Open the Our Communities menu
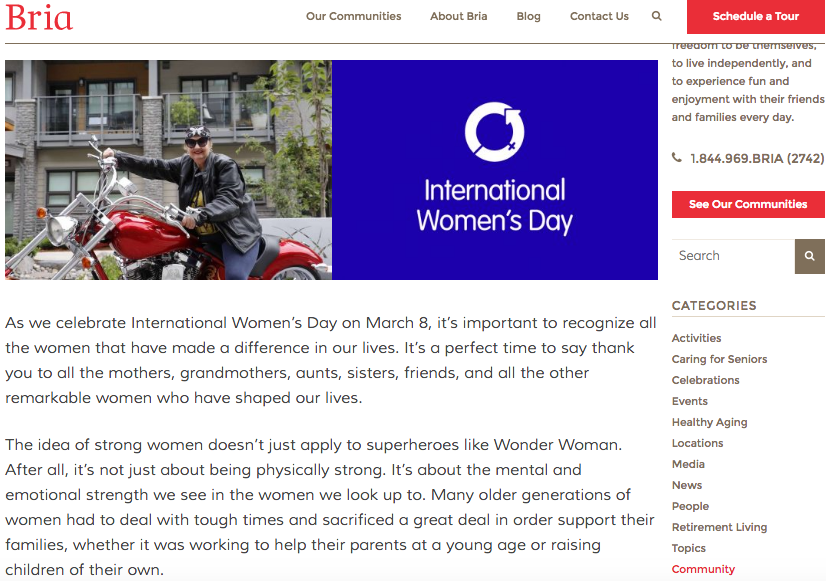The width and height of the screenshot is (826, 581). pyautogui.click(x=353, y=16)
